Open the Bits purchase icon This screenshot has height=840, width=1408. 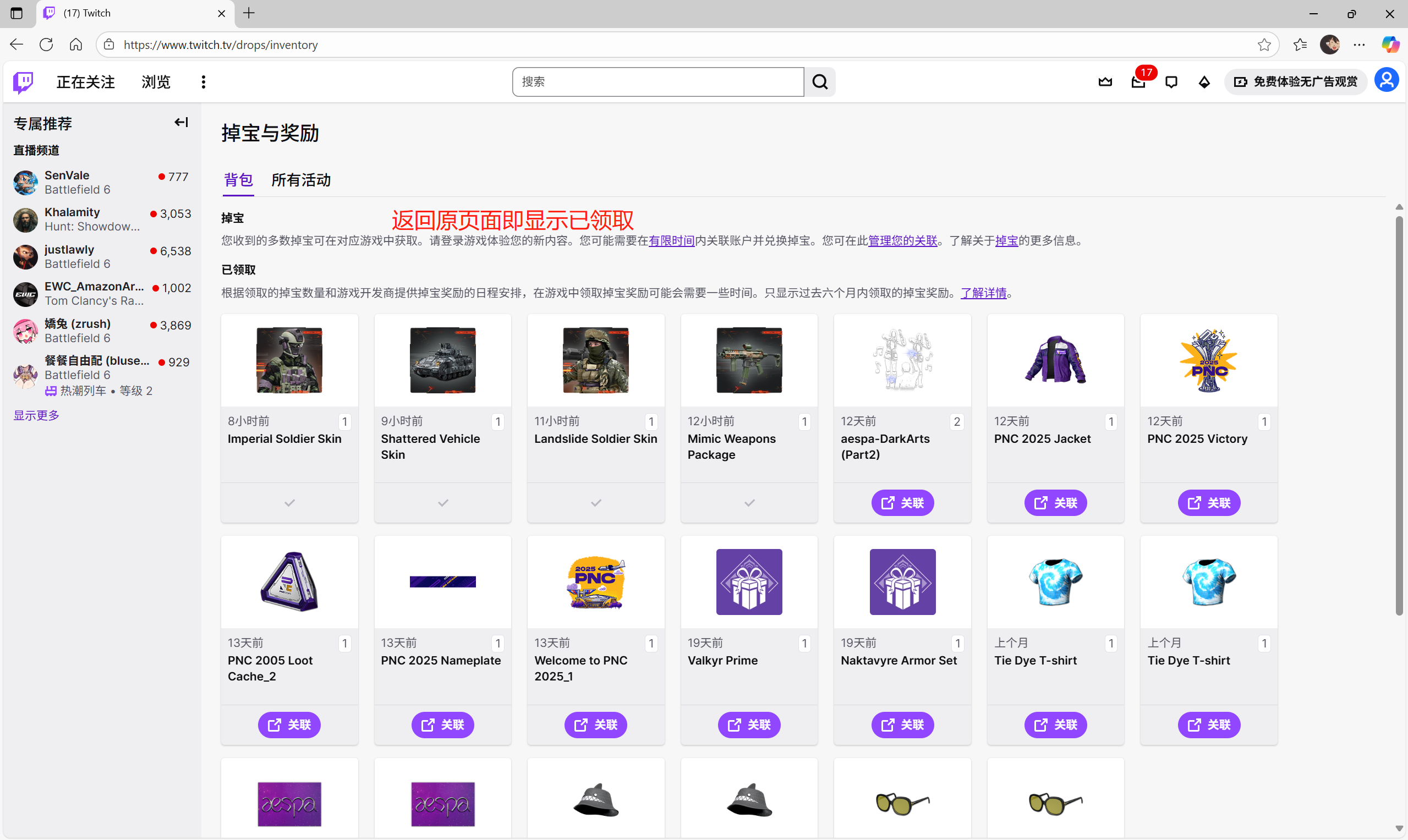coord(1204,82)
